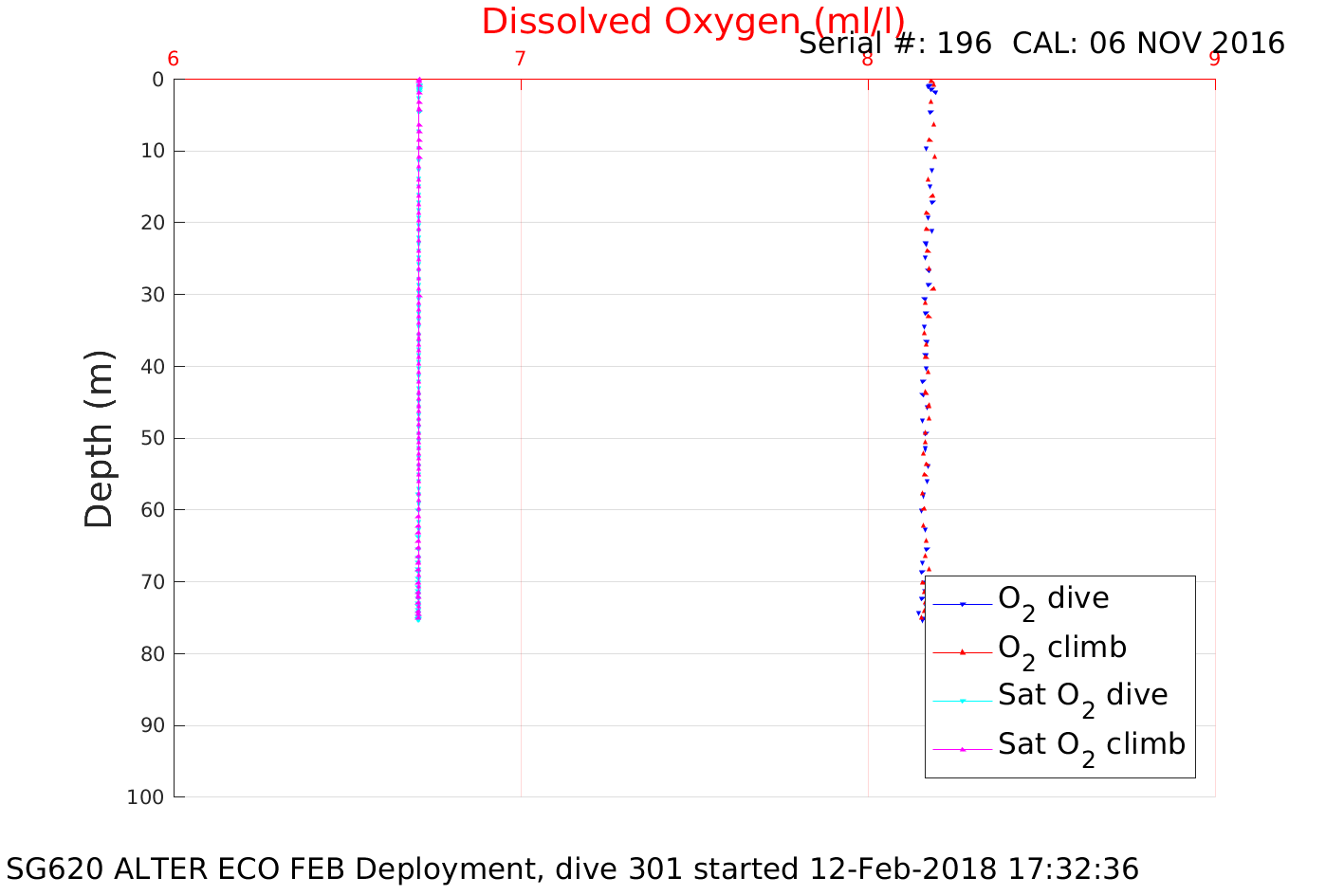
Task: Click the depth axis tick label 100
Action: coord(145,797)
